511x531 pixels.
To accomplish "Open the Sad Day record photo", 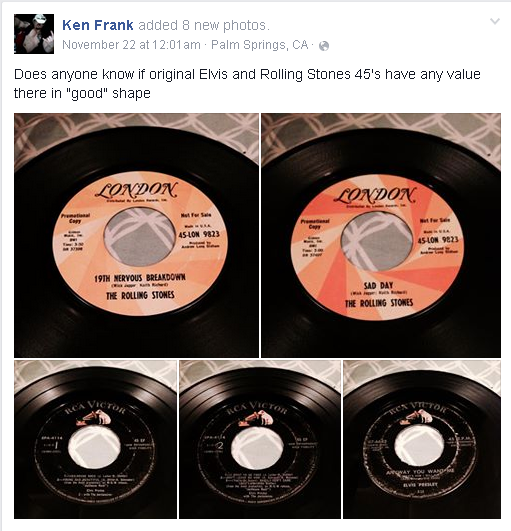I will click(381, 235).
